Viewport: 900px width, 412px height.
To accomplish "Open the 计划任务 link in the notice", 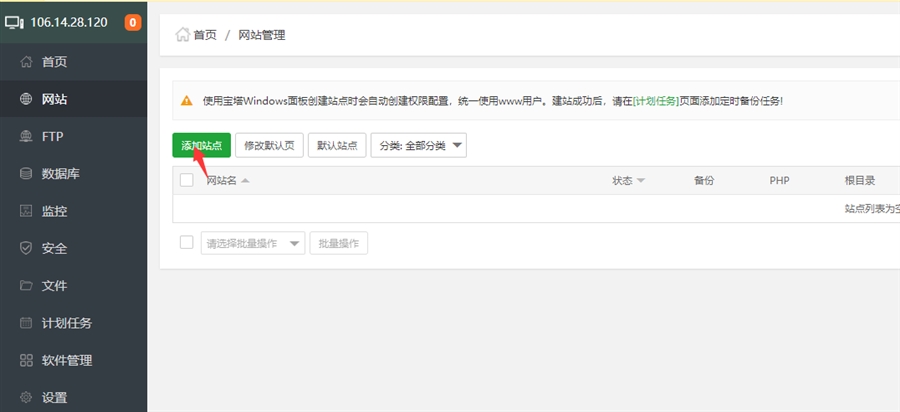I will coord(656,101).
